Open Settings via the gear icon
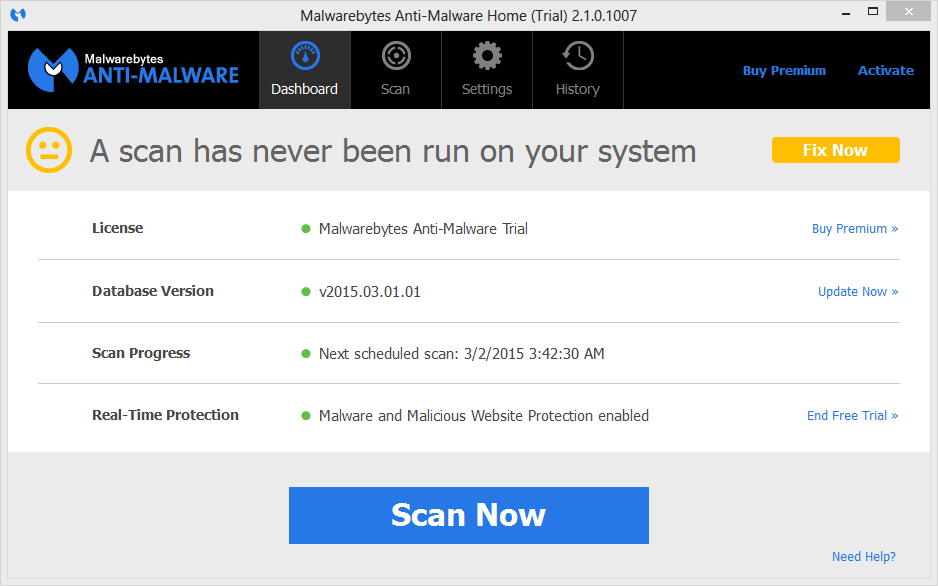The height and width of the screenshot is (586, 938). point(487,56)
